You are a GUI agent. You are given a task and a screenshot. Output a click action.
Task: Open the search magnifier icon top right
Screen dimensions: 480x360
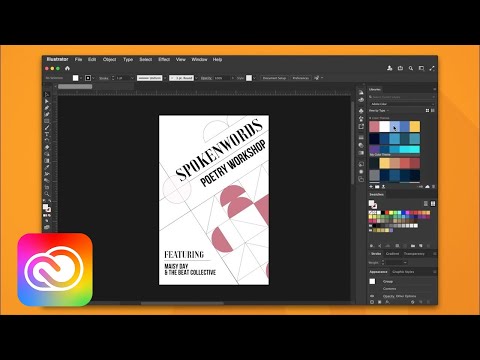click(411, 68)
